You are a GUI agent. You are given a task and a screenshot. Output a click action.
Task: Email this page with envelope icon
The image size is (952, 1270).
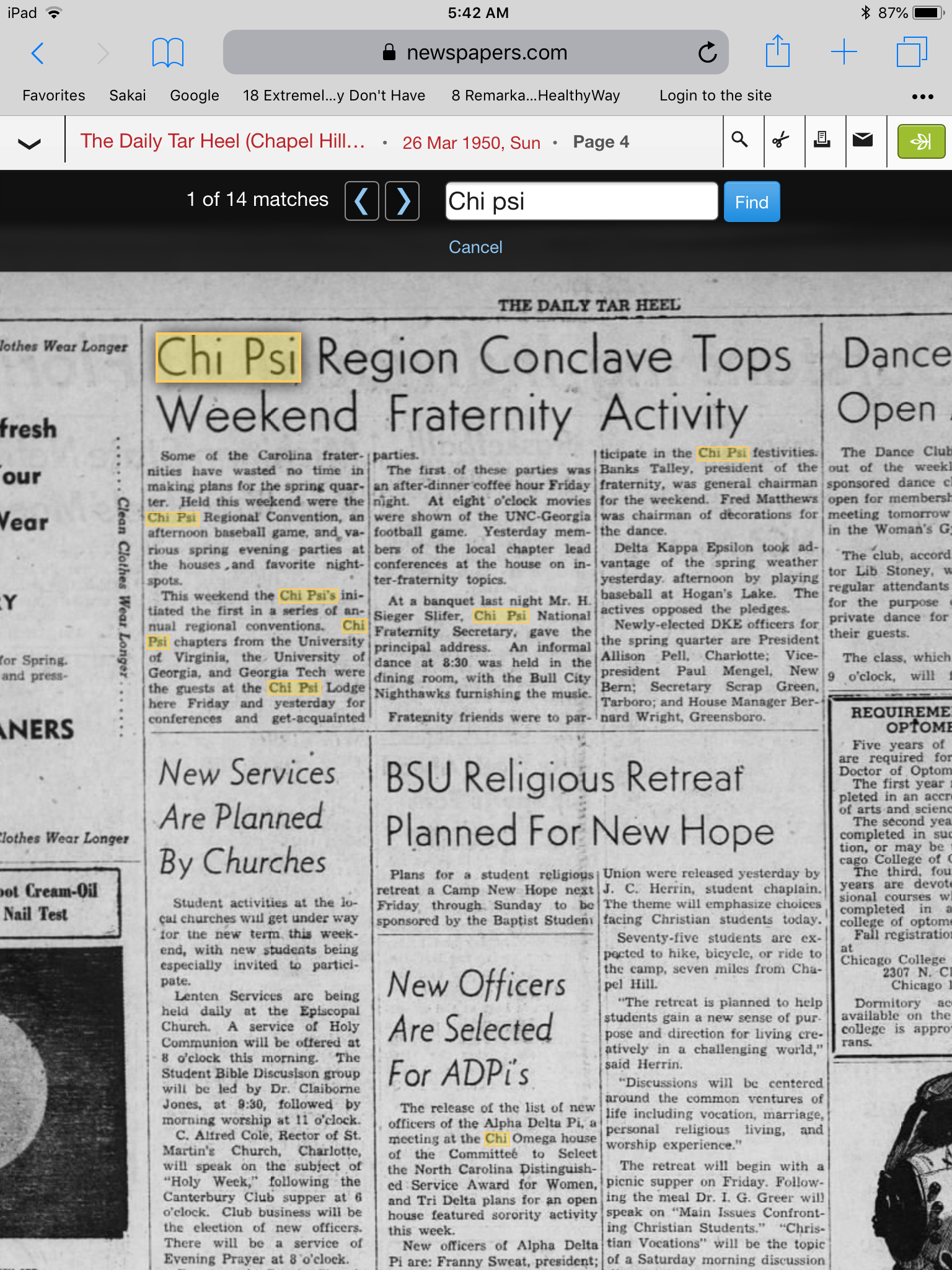point(863,141)
